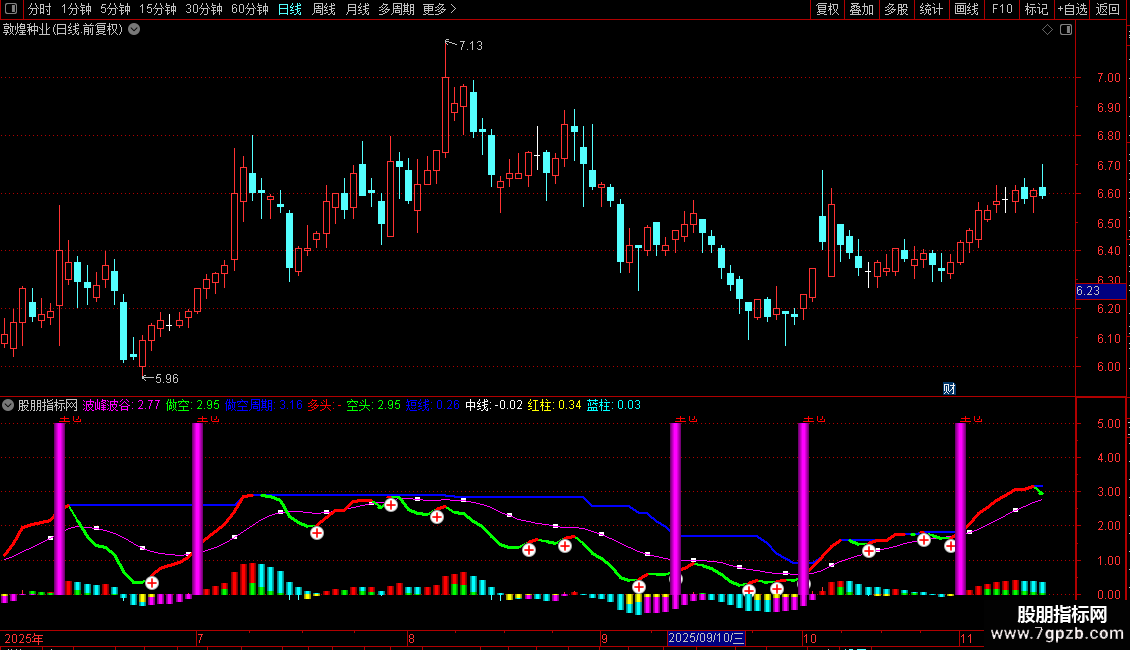Select the 15分钟 period

[158, 9]
